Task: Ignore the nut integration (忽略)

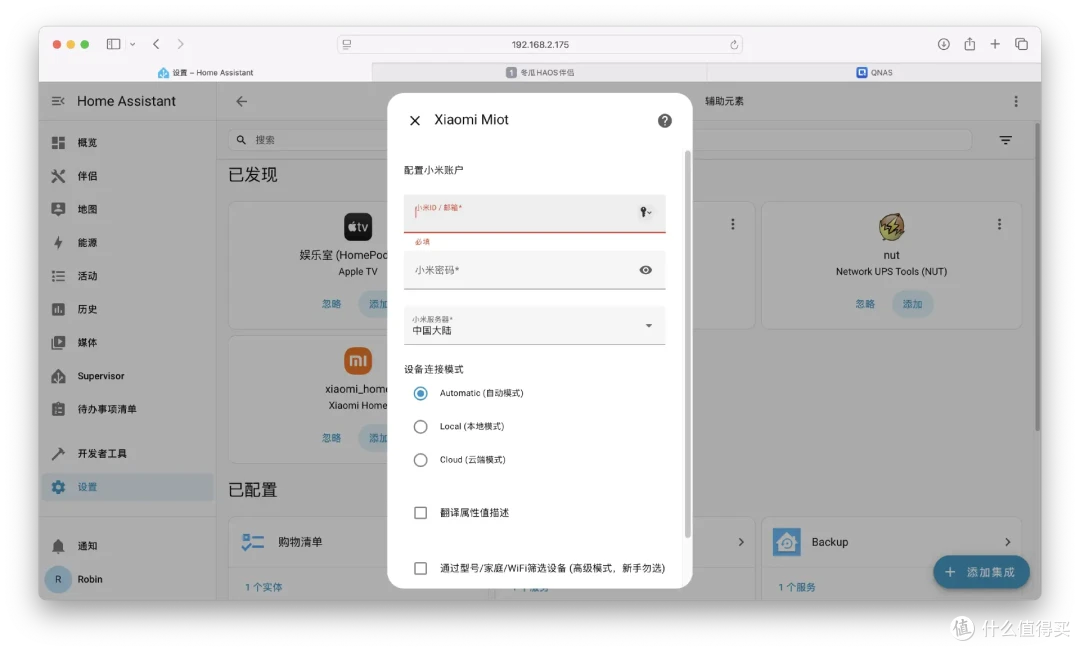Action: coord(864,304)
